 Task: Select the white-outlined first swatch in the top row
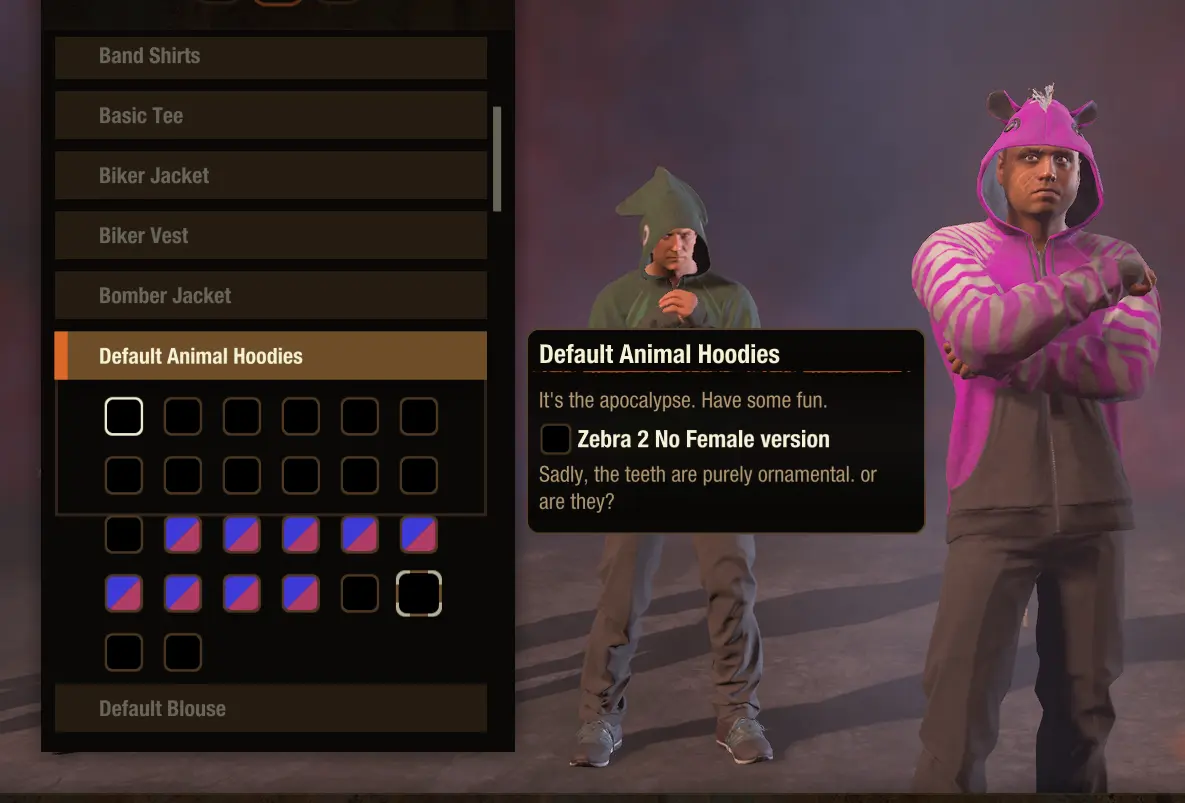(x=124, y=416)
